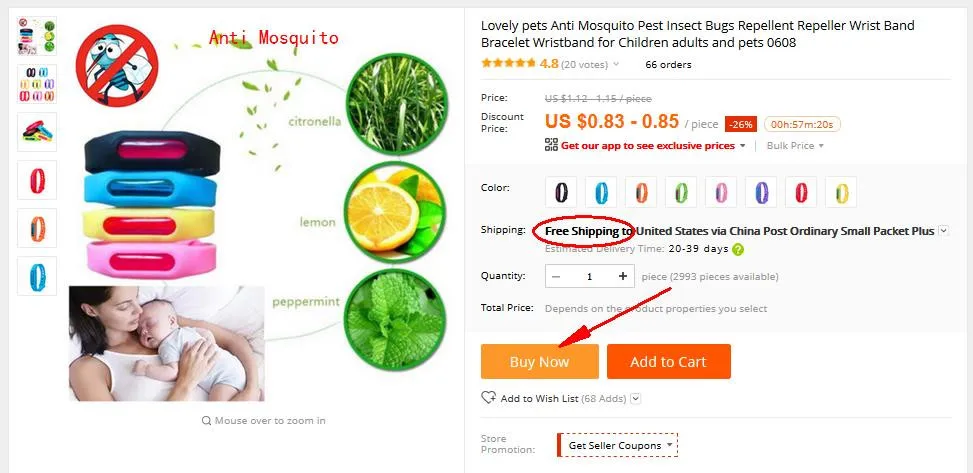Select the blue wristband color option
Viewport: 973px width, 473px height.
601,192
